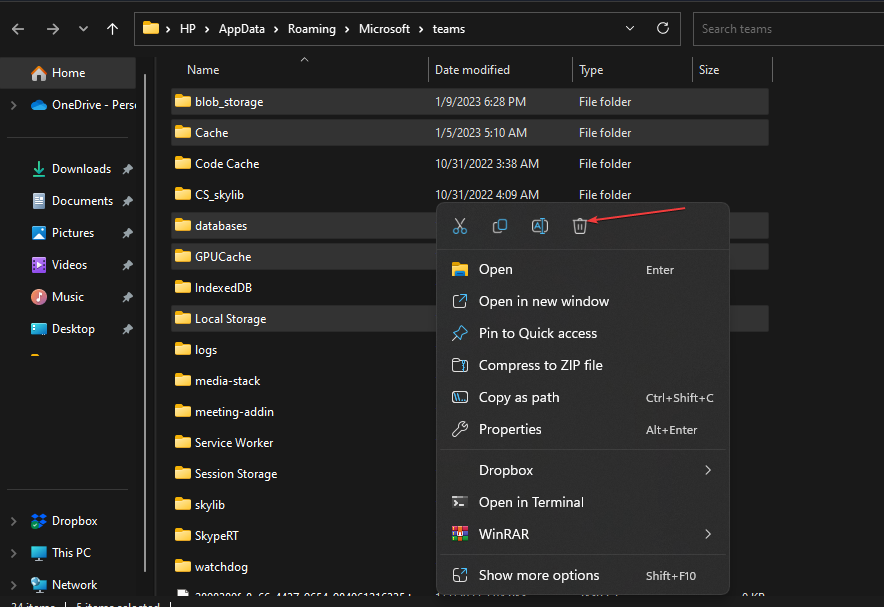
Task: Open Dropbox in navigation pane
Action: click(64, 521)
